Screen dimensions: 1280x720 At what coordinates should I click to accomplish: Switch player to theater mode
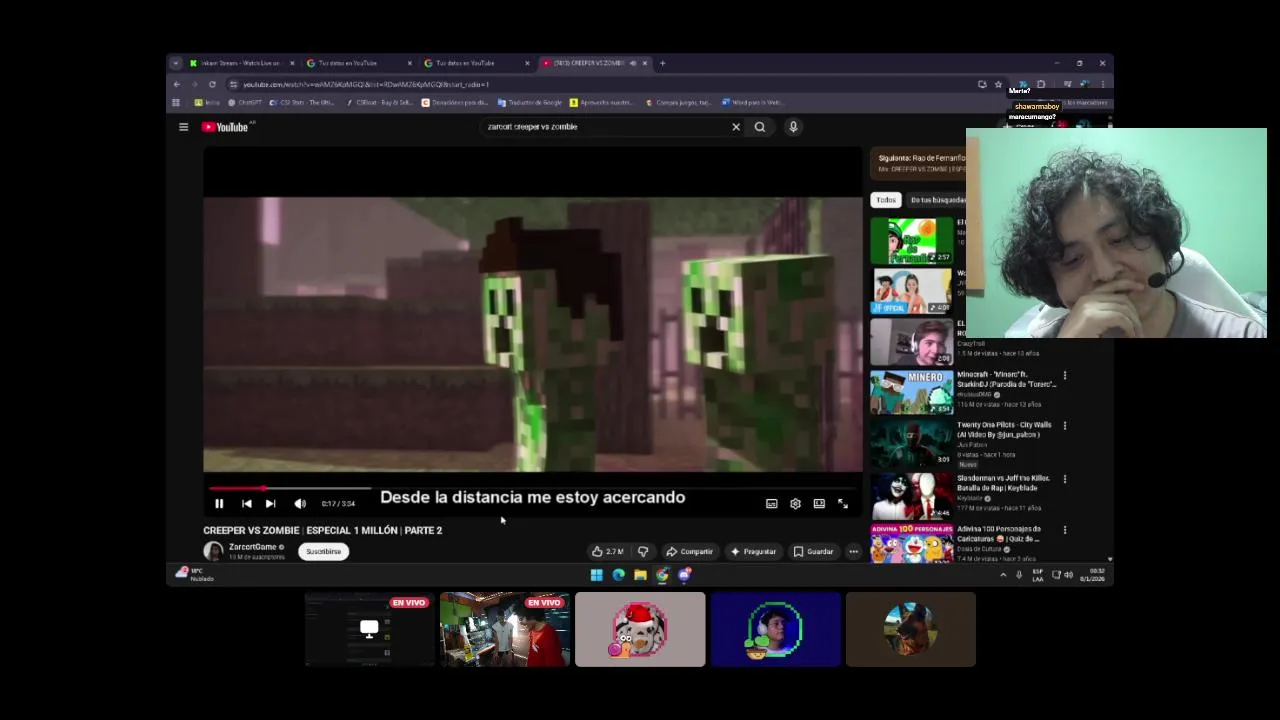(x=819, y=504)
